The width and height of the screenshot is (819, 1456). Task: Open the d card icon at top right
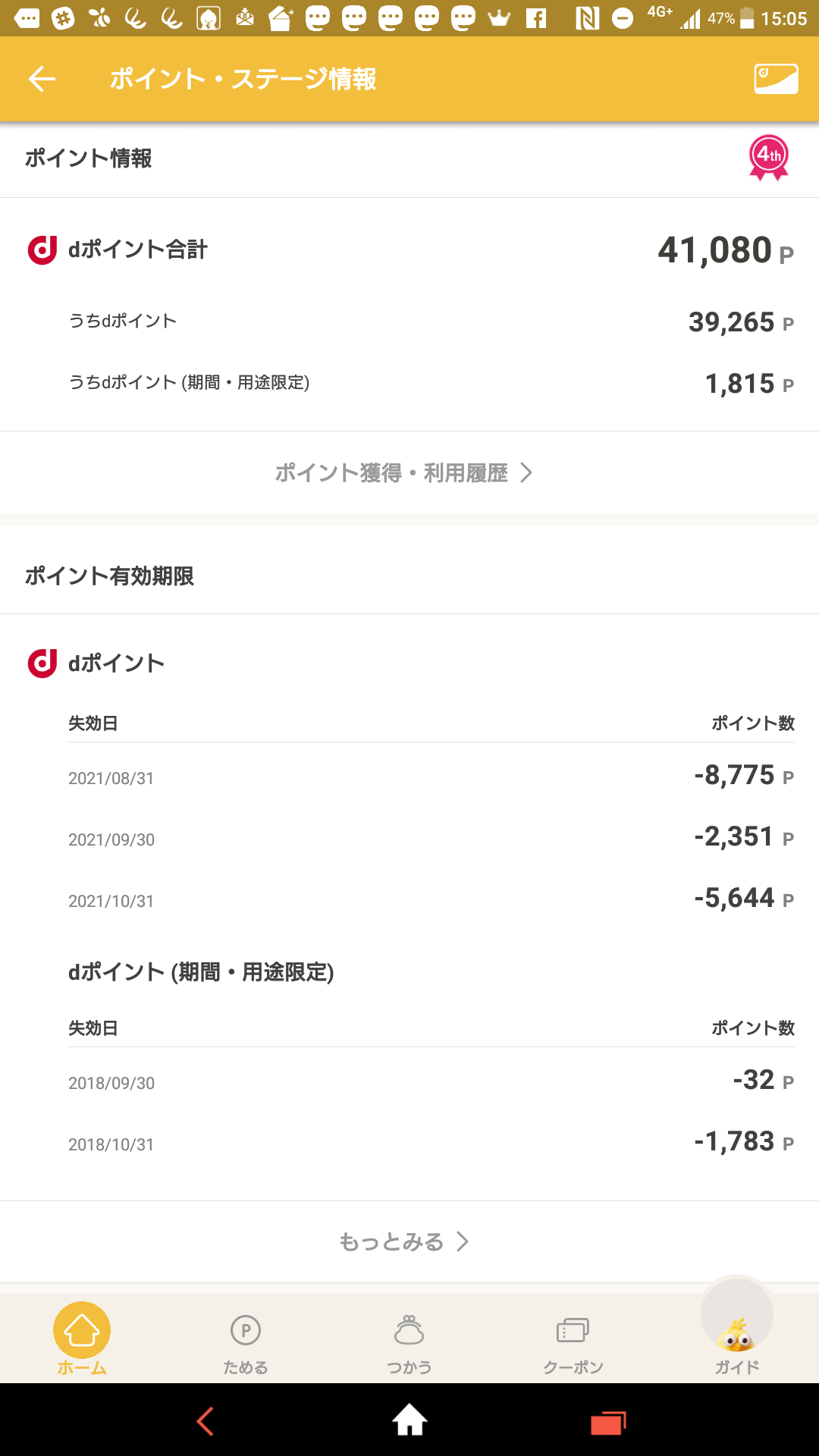pos(776,79)
